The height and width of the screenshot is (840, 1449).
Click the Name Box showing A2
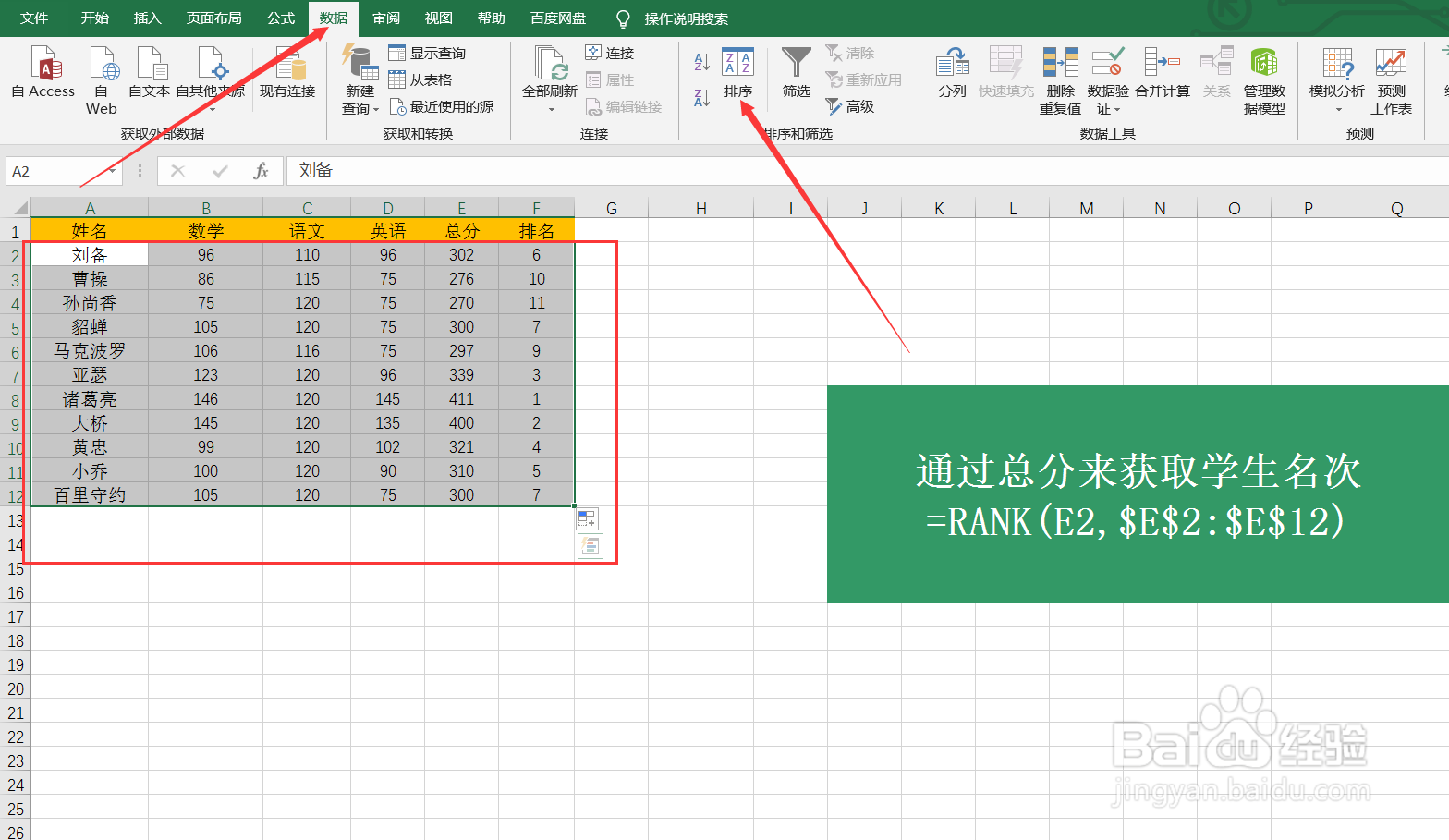(57, 171)
